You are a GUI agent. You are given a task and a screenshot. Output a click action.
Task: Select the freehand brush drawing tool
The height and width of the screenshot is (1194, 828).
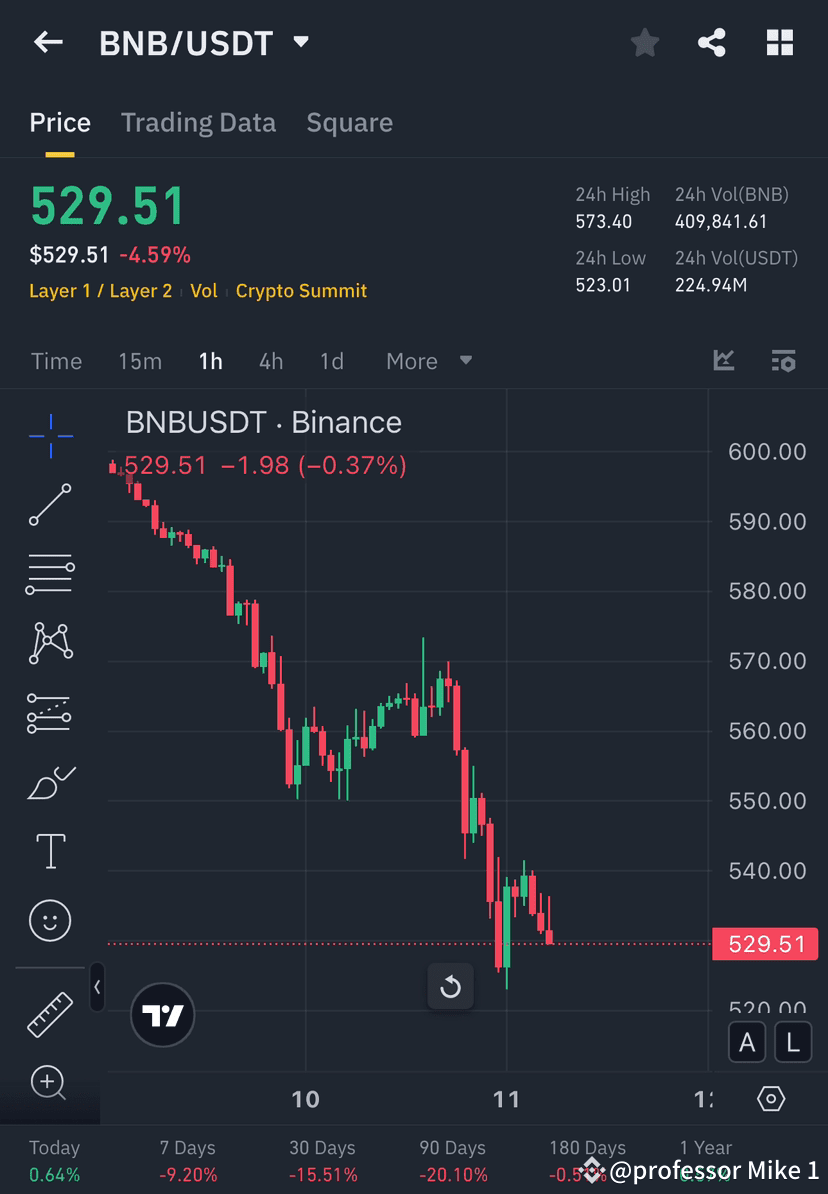point(50,782)
